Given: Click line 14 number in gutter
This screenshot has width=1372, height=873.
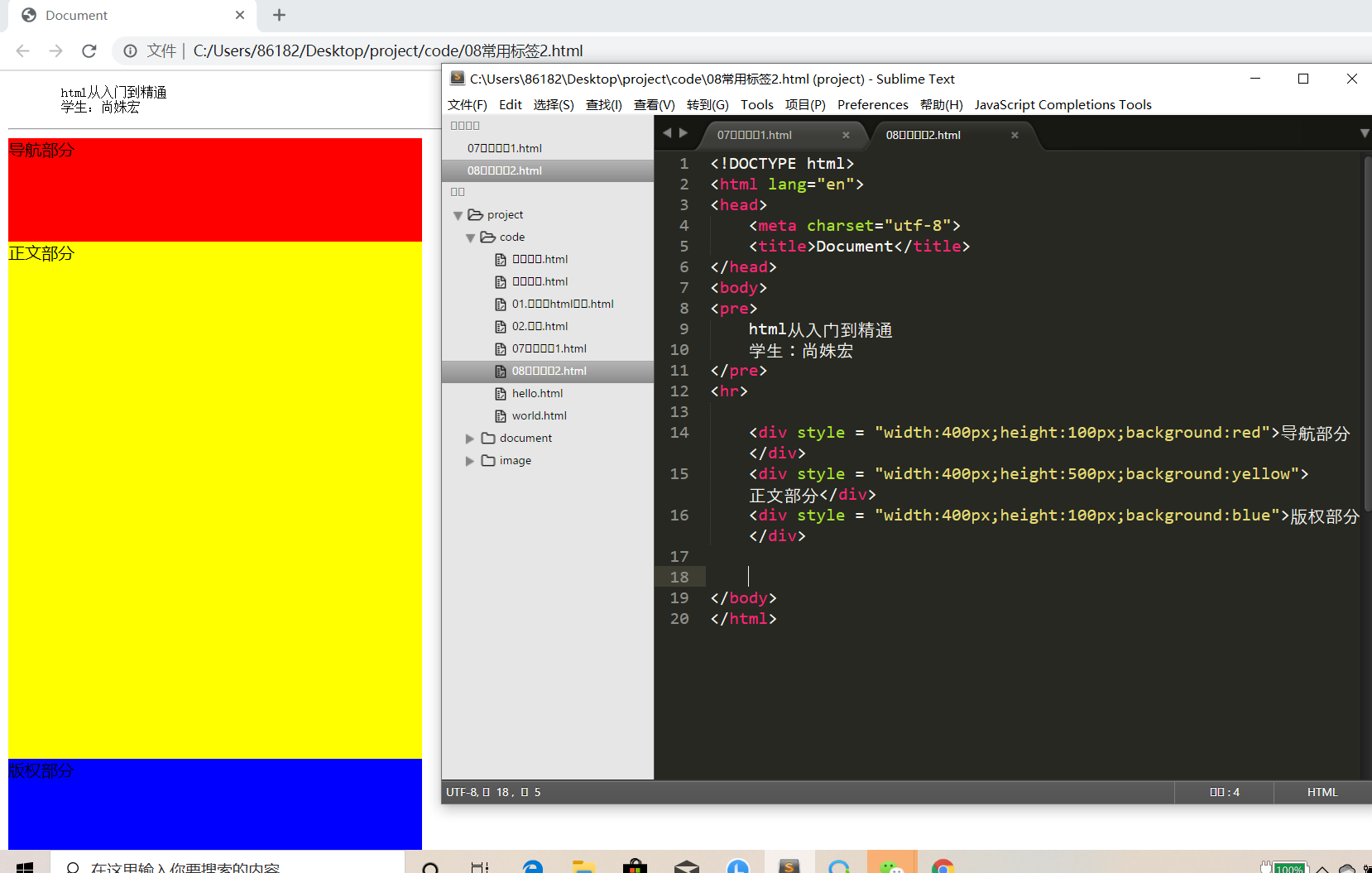Looking at the screenshot, I should pyautogui.click(x=679, y=432).
